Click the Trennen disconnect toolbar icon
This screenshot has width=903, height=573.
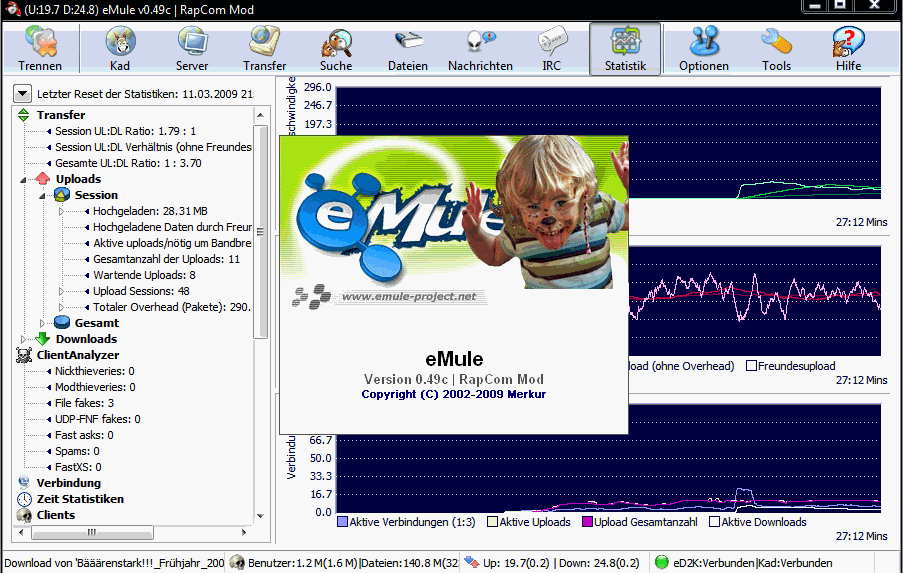(x=40, y=43)
